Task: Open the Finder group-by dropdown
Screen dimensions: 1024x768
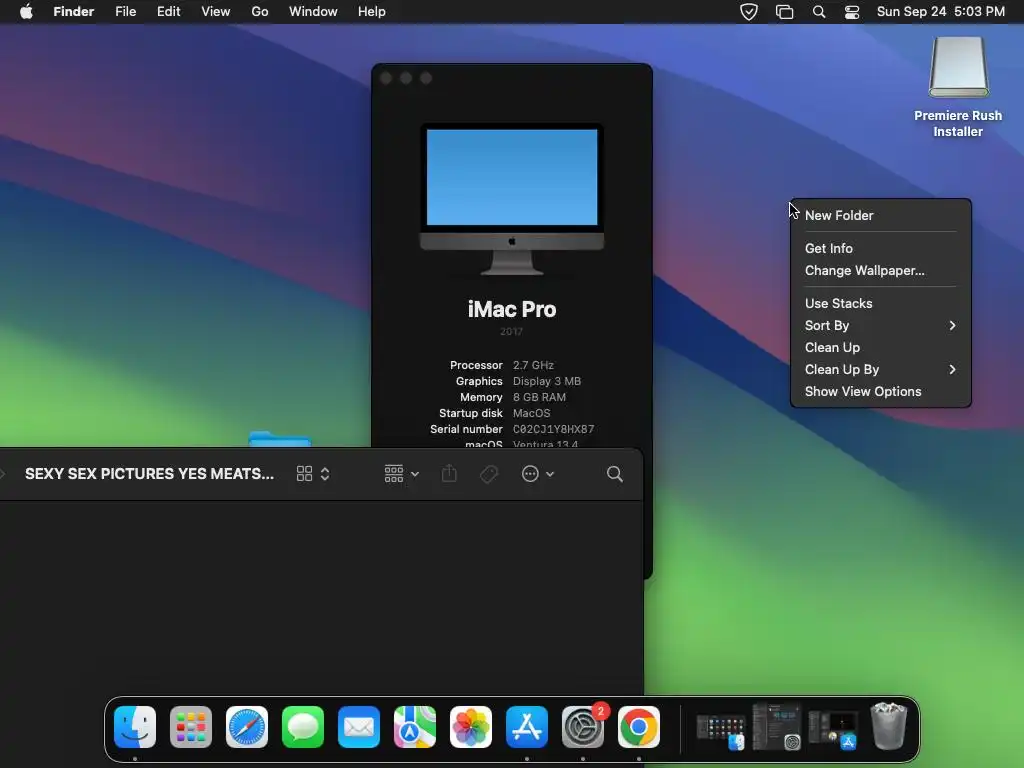Action: pos(401,474)
